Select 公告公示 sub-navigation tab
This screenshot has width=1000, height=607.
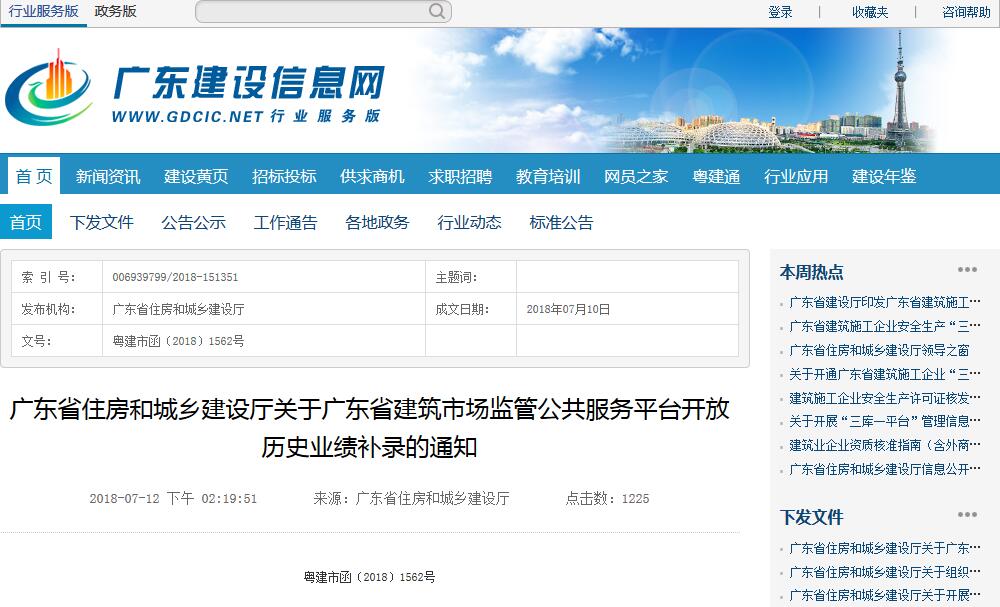pyautogui.click(x=194, y=223)
